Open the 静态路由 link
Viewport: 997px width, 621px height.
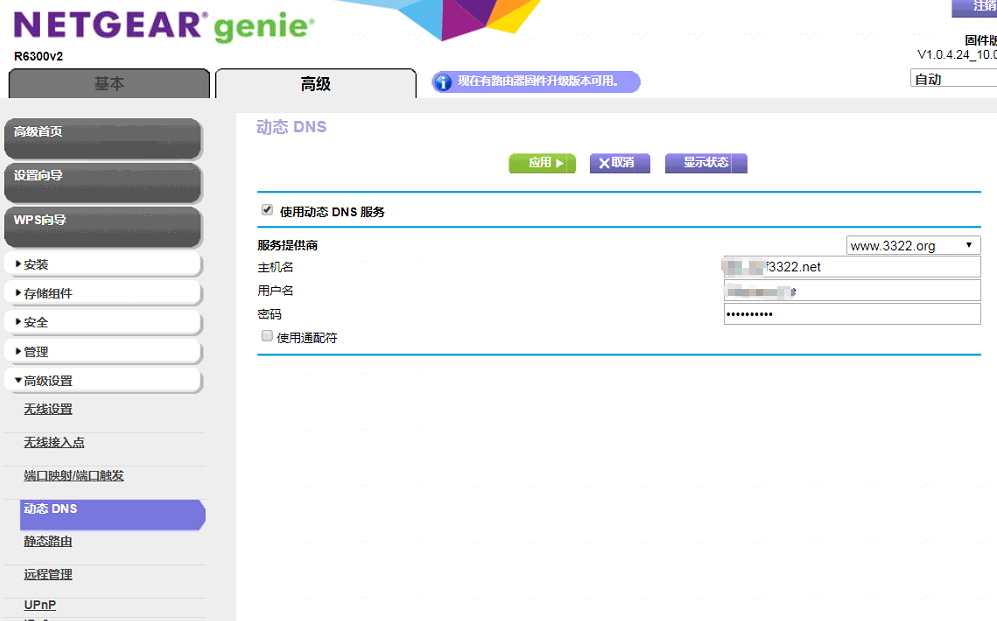tap(48, 542)
